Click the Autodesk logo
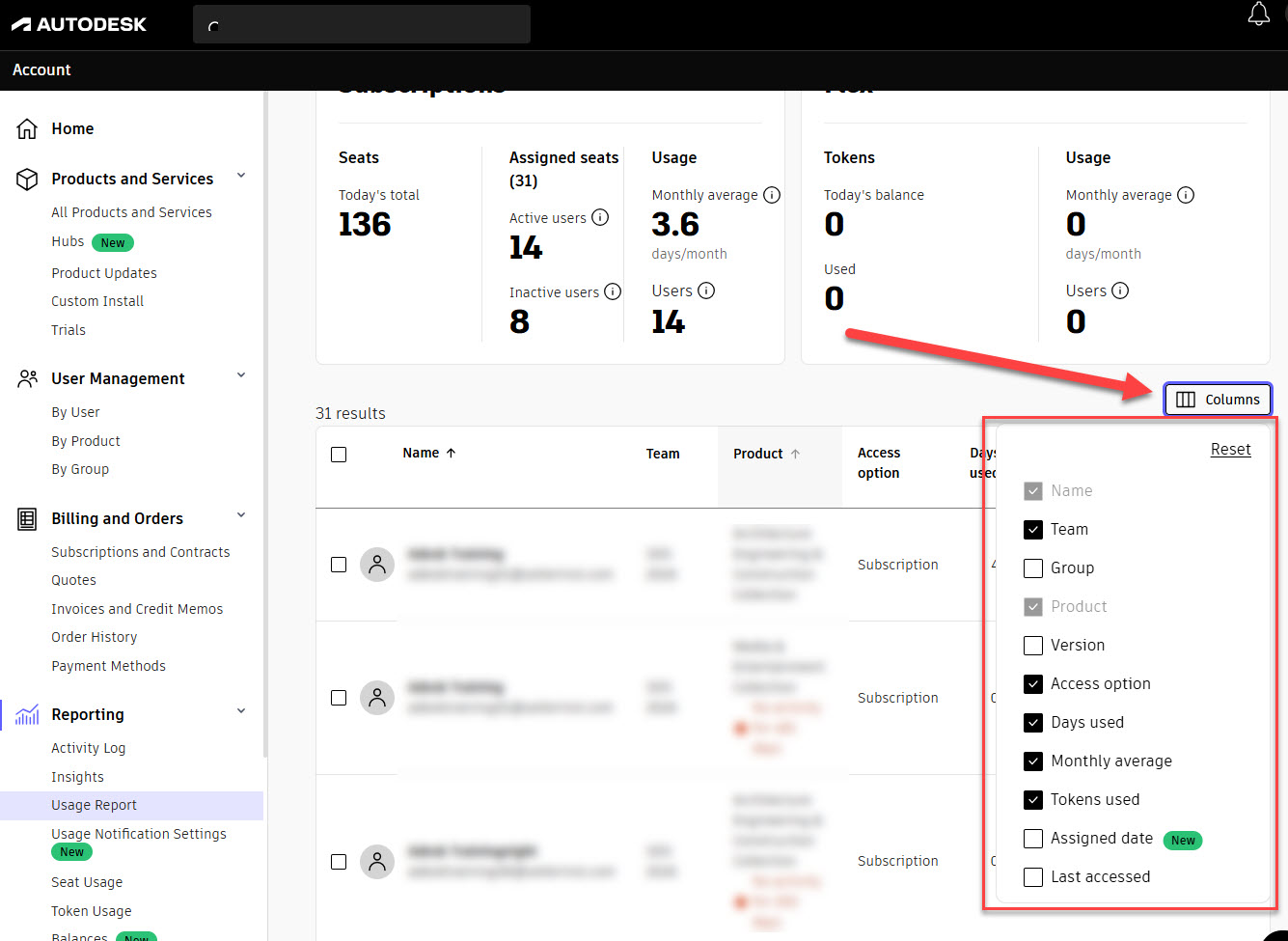Screen dimensions: 1288x941 [79, 24]
